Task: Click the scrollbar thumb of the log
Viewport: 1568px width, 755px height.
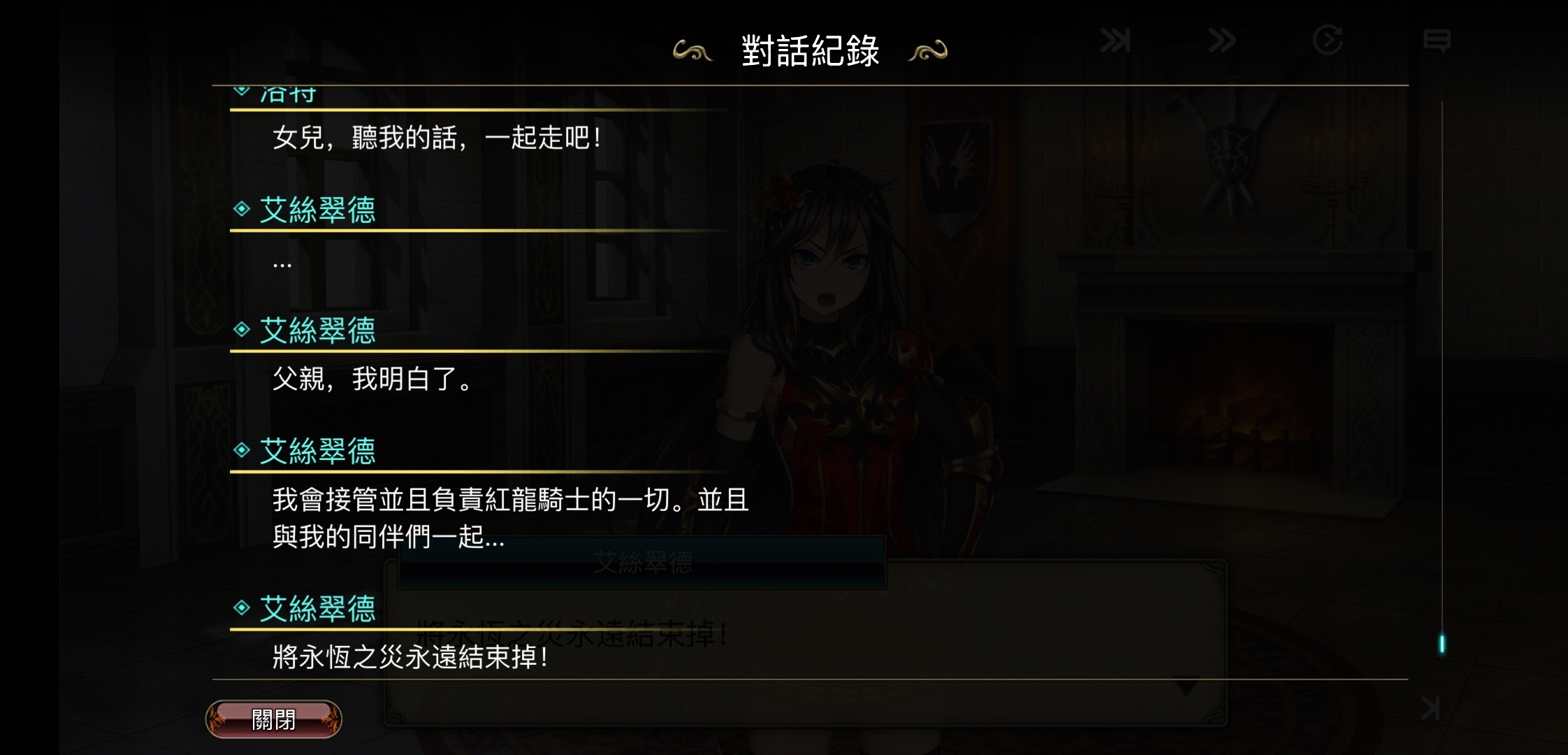Action: coord(1442,644)
